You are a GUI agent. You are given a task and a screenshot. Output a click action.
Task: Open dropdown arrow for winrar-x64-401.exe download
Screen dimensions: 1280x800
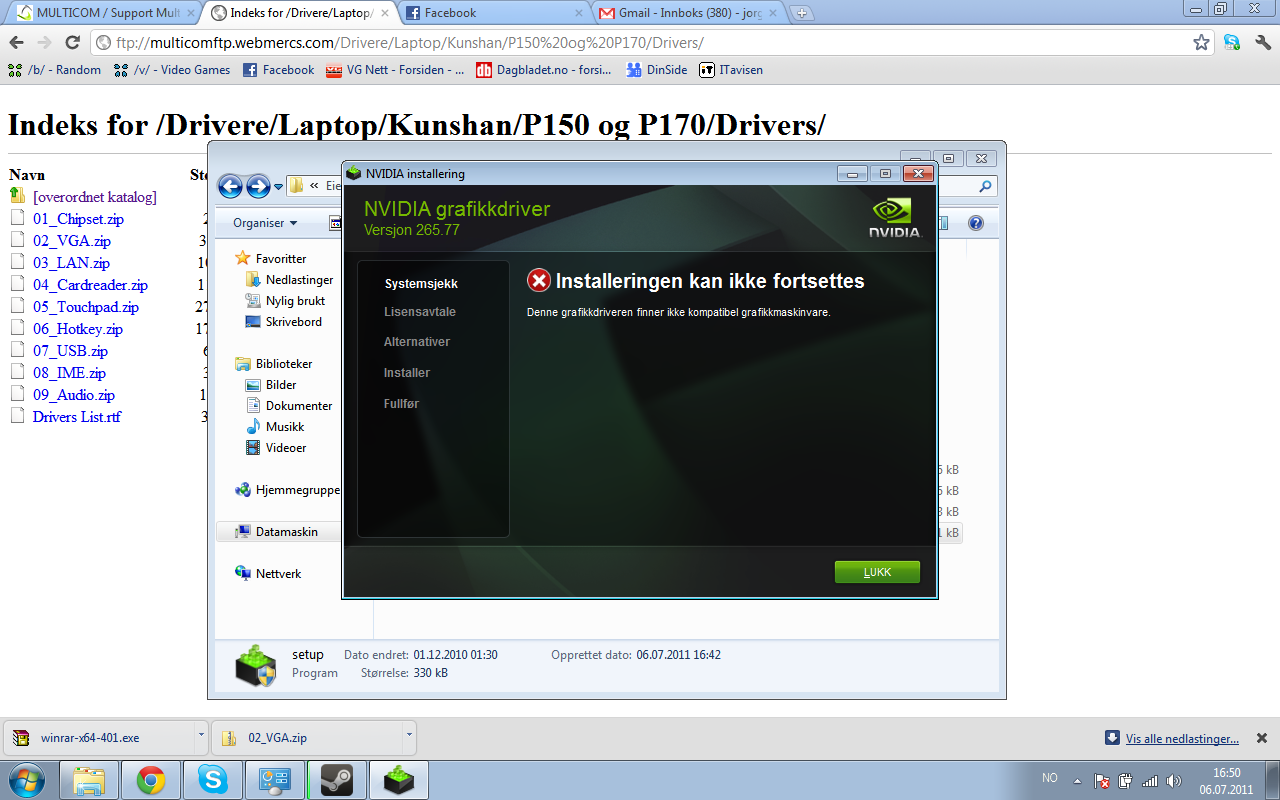(x=201, y=738)
